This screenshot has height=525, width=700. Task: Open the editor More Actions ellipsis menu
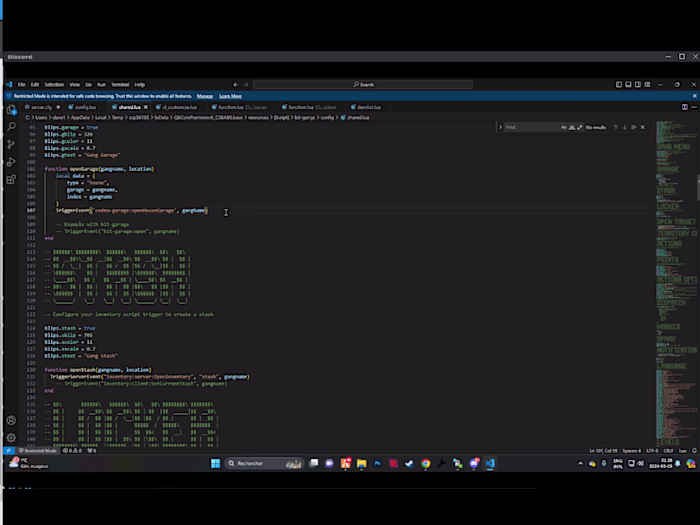[694, 107]
